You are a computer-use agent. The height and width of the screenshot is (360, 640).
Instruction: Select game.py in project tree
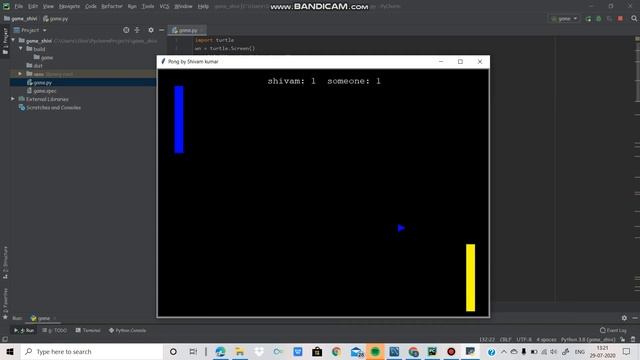pos(40,82)
